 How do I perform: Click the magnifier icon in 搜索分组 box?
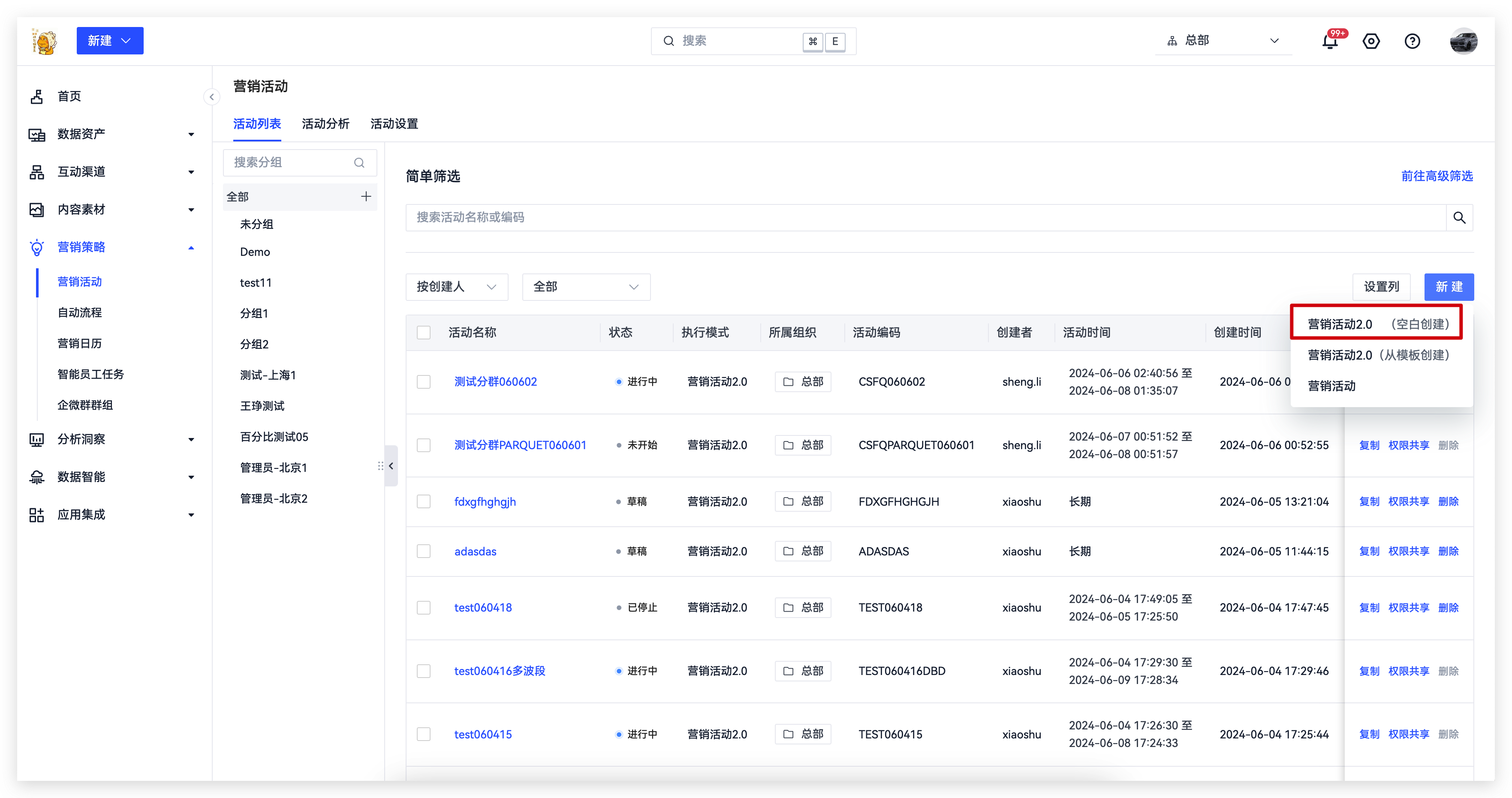tap(359, 162)
